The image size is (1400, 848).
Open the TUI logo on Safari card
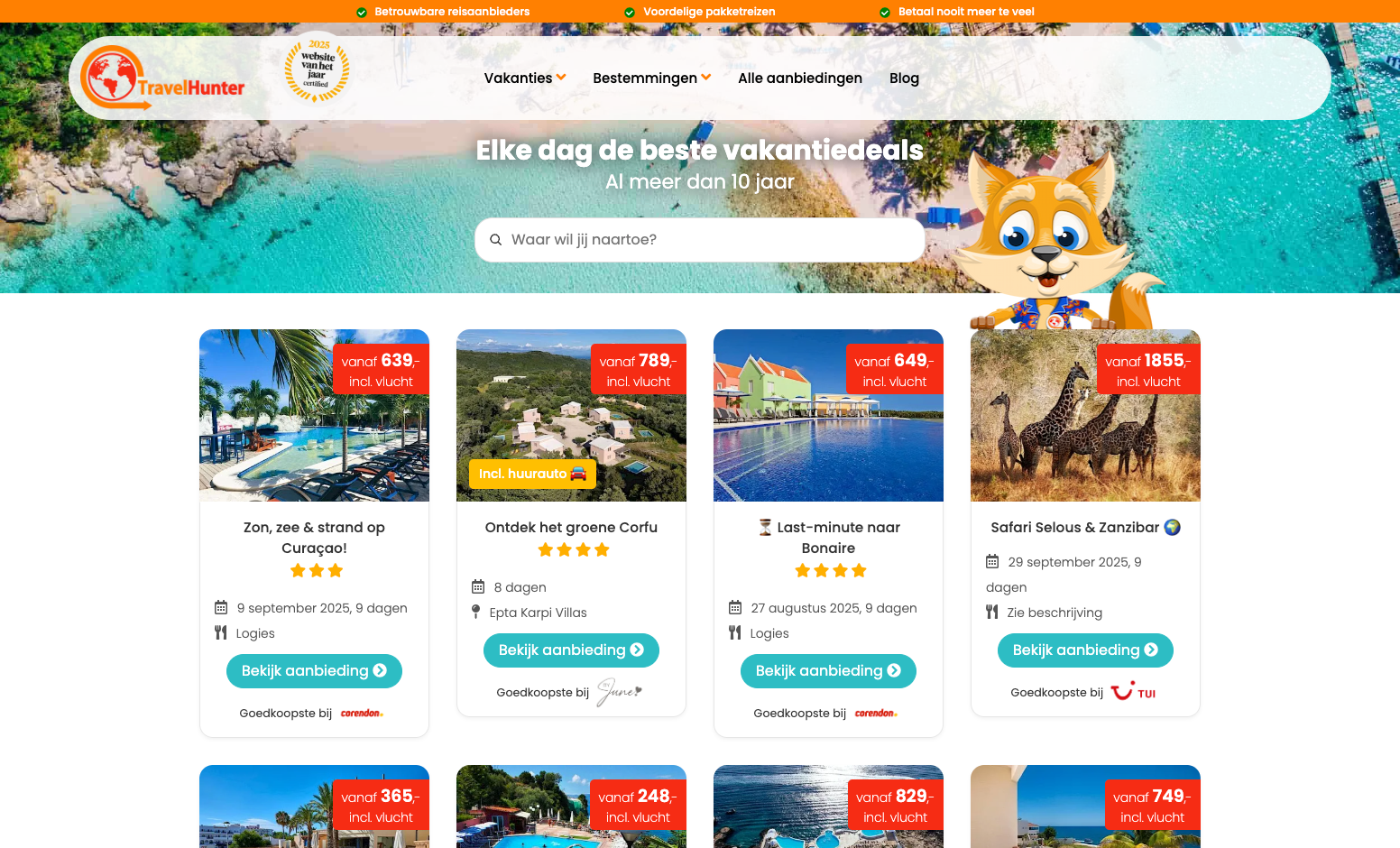tap(1133, 692)
